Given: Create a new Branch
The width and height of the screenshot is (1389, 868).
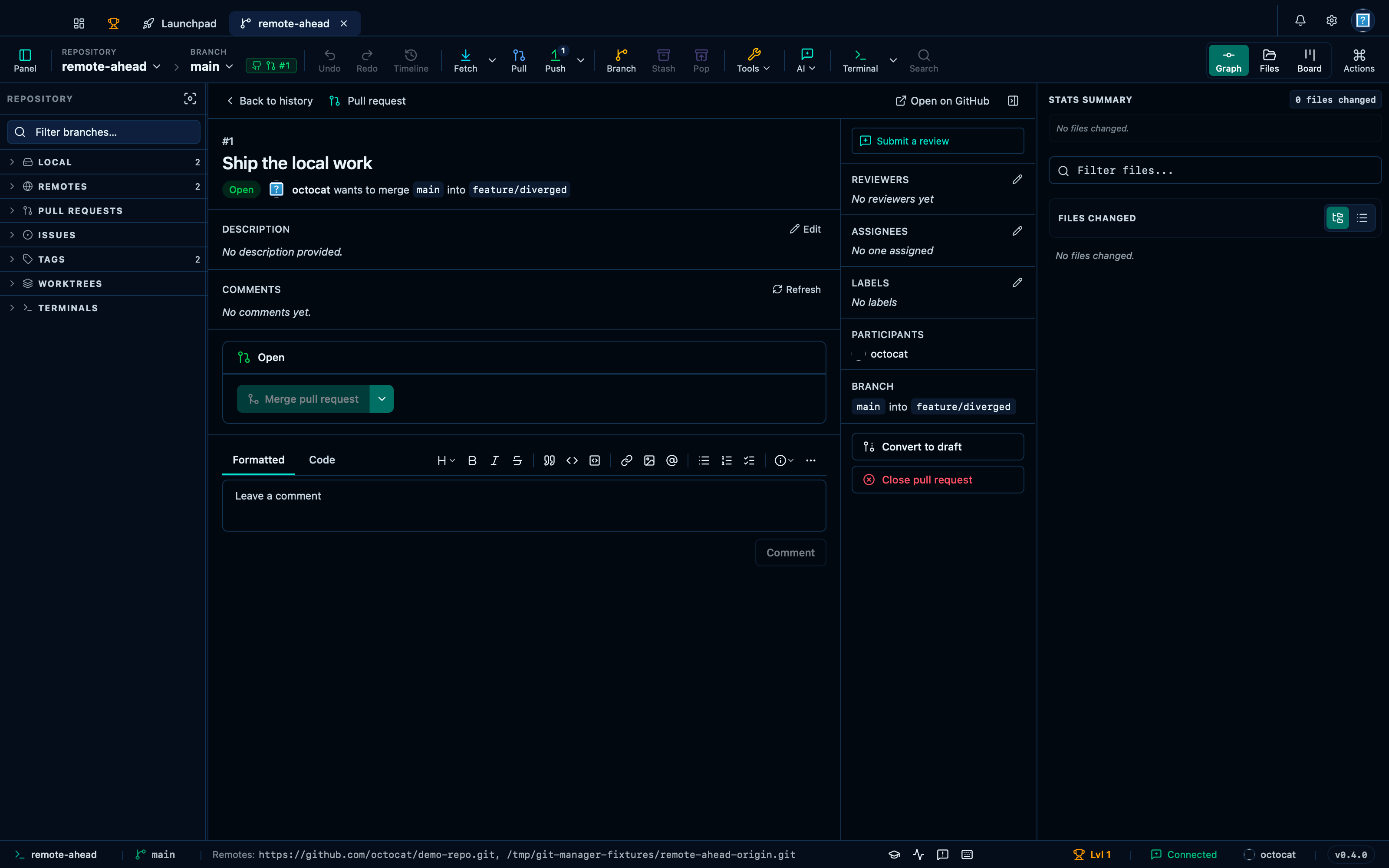Looking at the screenshot, I should [621, 60].
